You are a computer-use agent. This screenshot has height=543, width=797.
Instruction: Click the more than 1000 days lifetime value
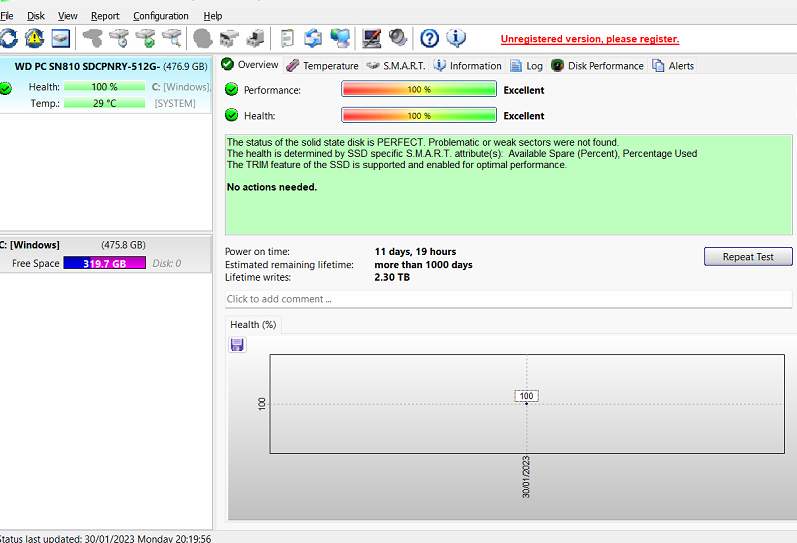(423, 265)
